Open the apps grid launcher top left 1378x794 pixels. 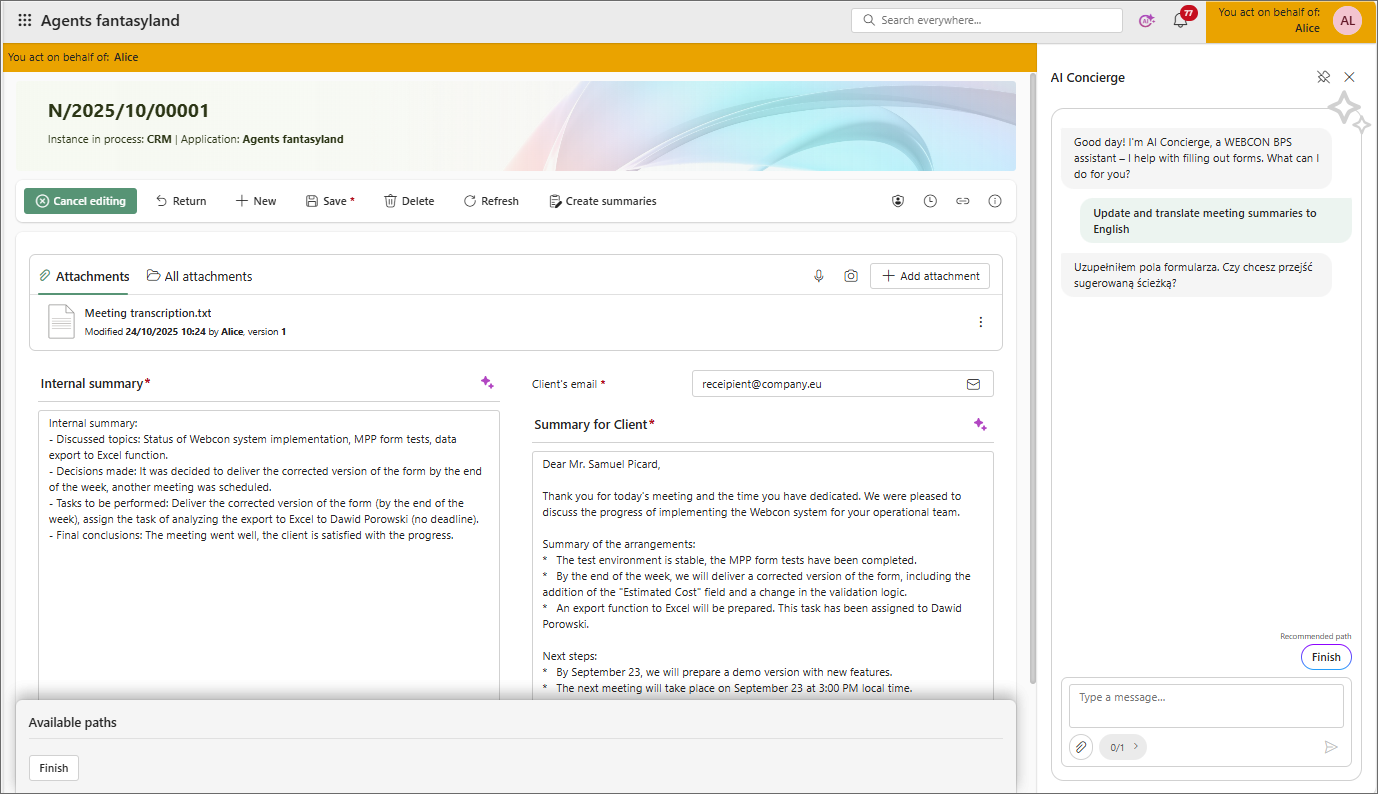24,19
